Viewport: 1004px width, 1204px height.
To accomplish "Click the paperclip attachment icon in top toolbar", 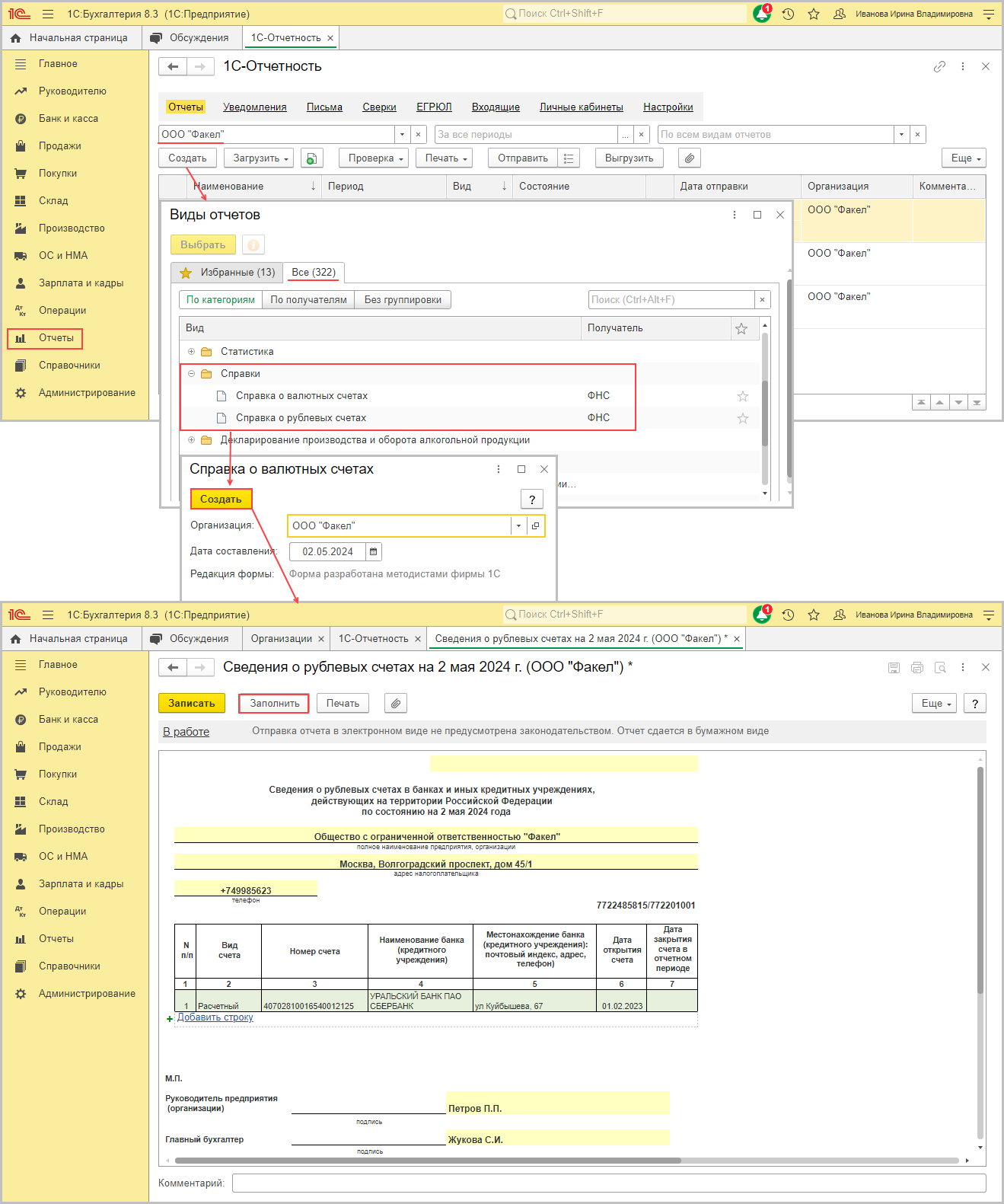I will (x=689, y=158).
